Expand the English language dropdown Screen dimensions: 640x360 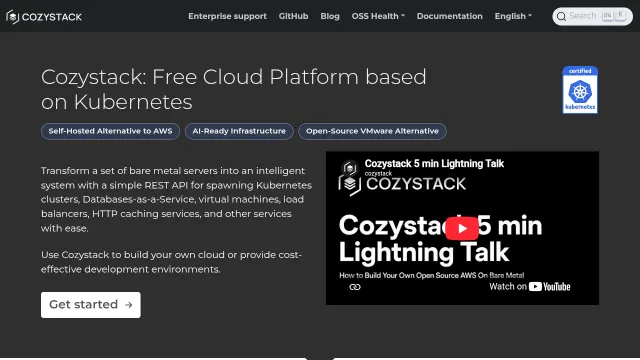pyautogui.click(x=513, y=16)
